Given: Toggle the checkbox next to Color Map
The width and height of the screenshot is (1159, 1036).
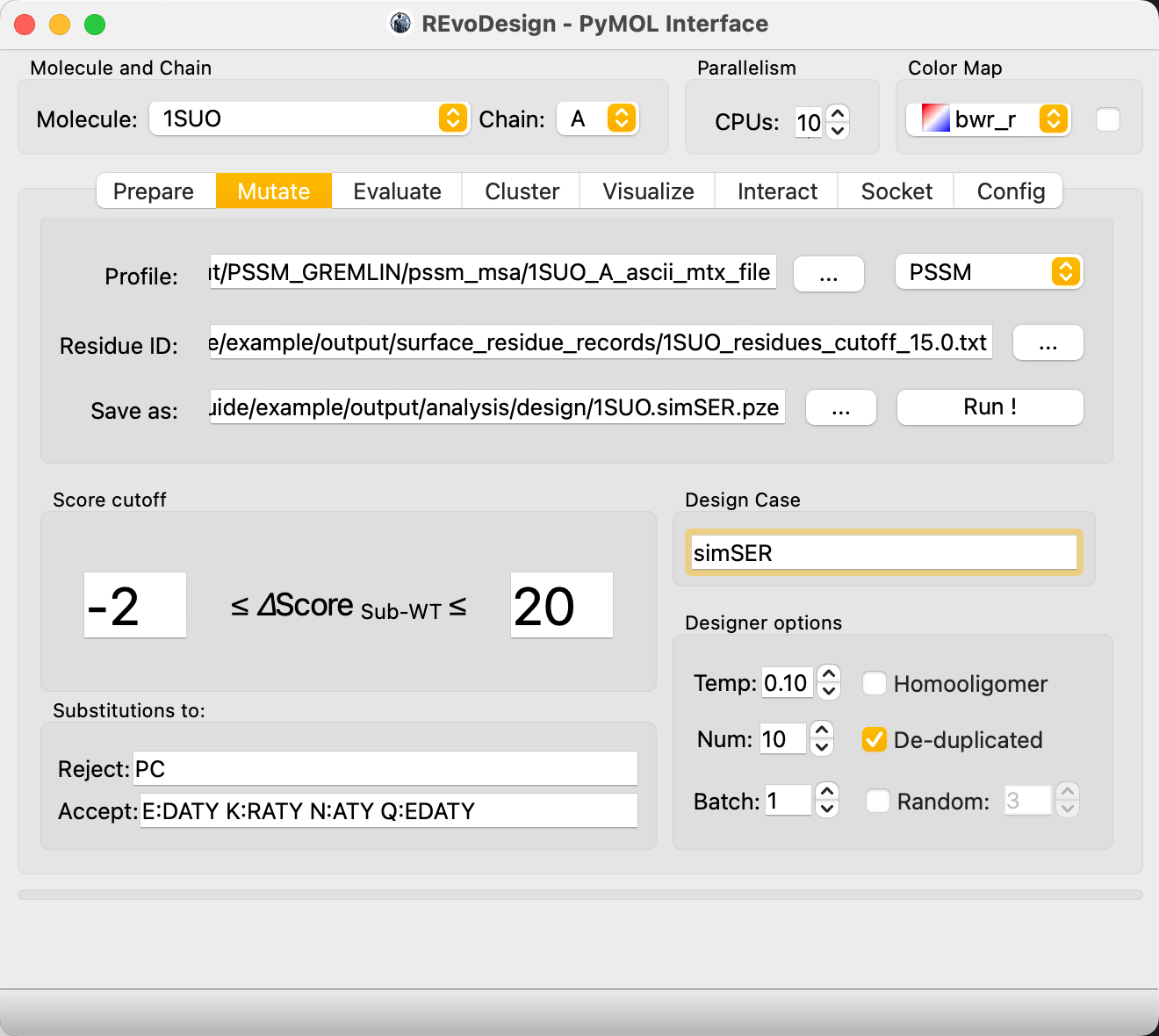Looking at the screenshot, I should 1108,119.
